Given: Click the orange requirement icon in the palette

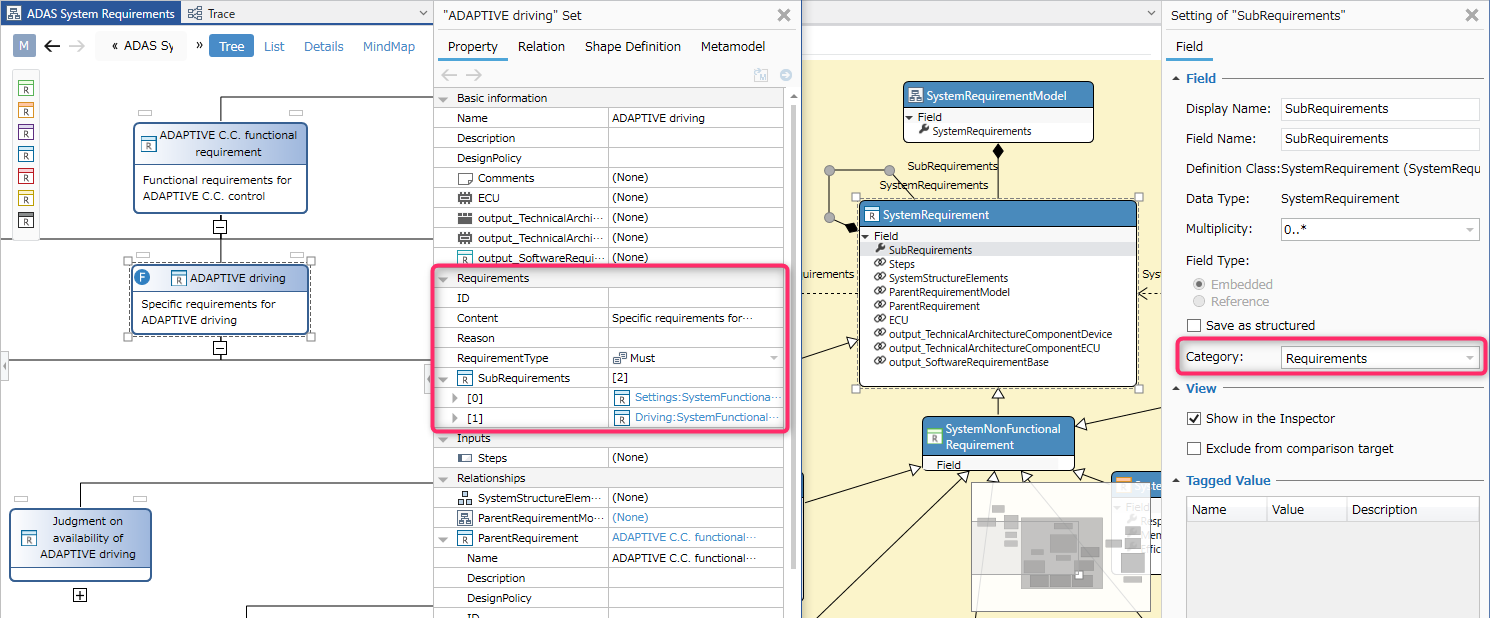Looking at the screenshot, I should pyautogui.click(x=27, y=110).
